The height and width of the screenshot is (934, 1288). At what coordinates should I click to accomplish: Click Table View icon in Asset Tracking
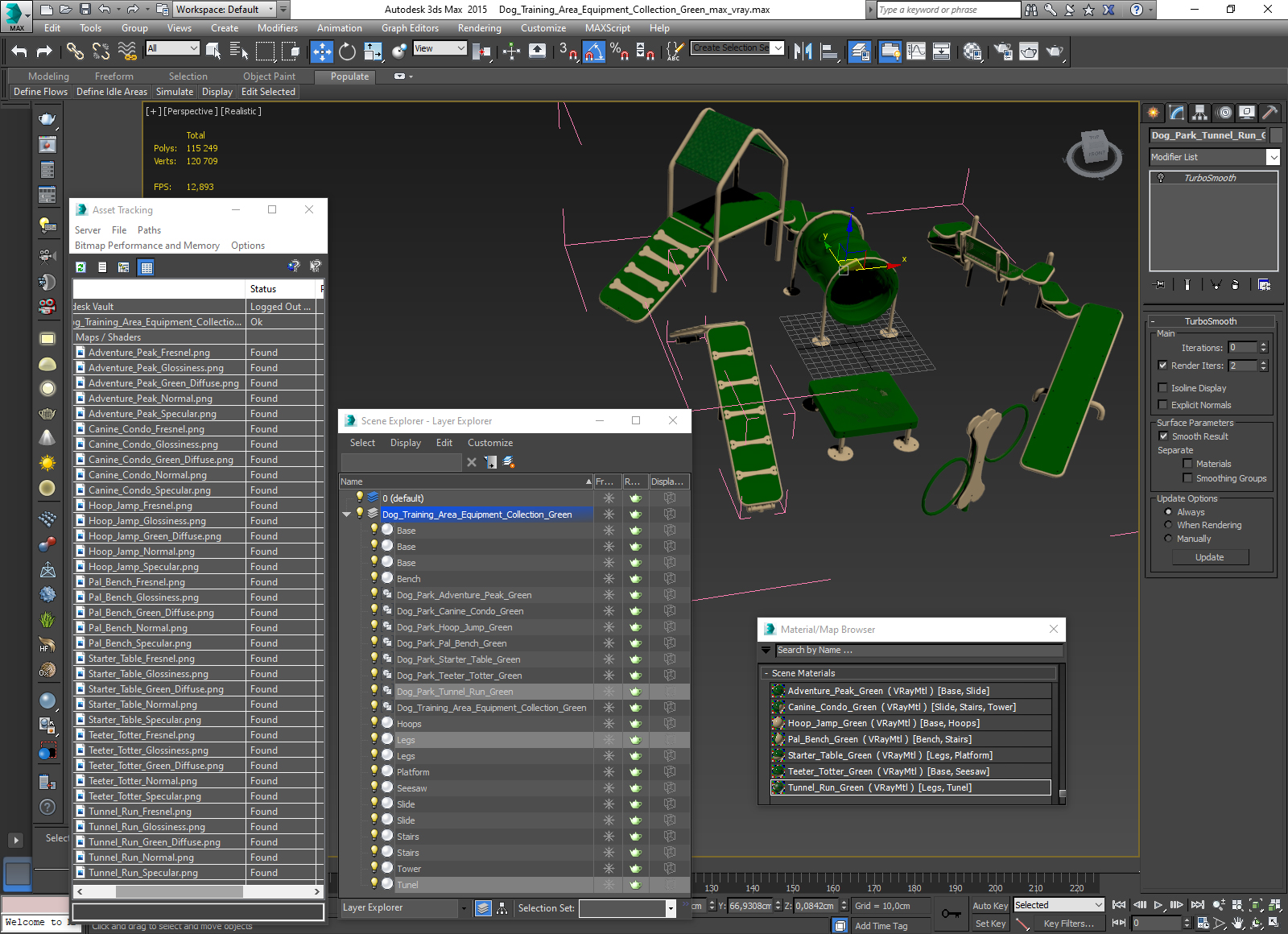(x=146, y=267)
